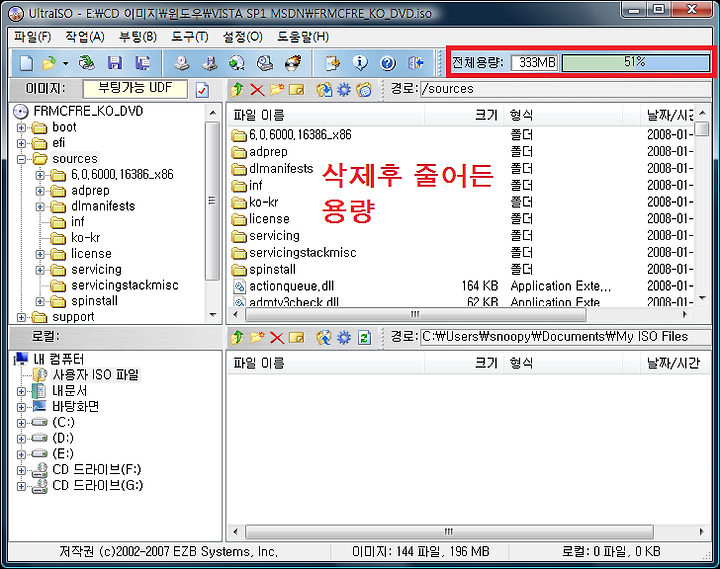Select 바탕화면 in local tree
This screenshot has width=720, height=569.
[75, 407]
